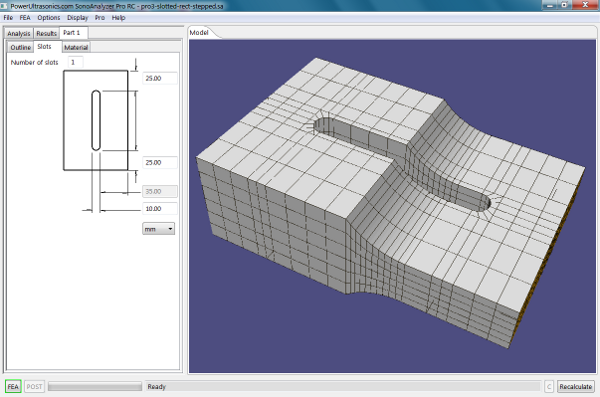The width and height of the screenshot is (600, 397).
Task: Click the Number of slots field
Action: point(75,62)
